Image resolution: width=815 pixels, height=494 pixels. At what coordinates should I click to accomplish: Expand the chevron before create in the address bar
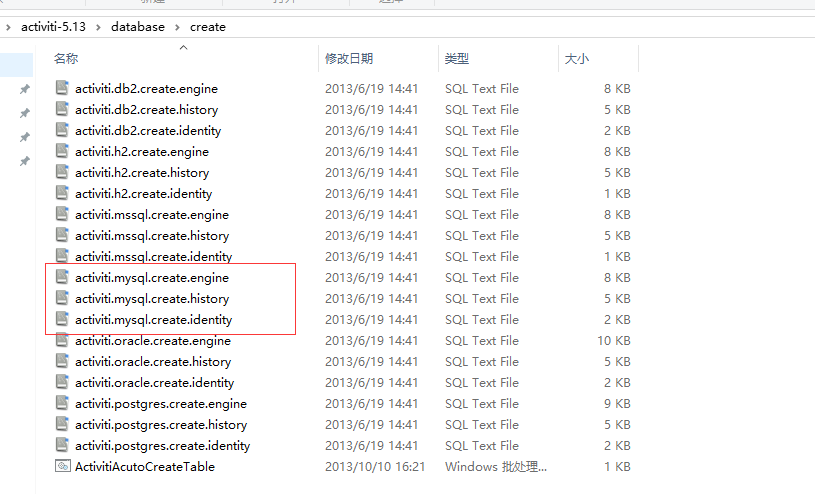(177, 27)
